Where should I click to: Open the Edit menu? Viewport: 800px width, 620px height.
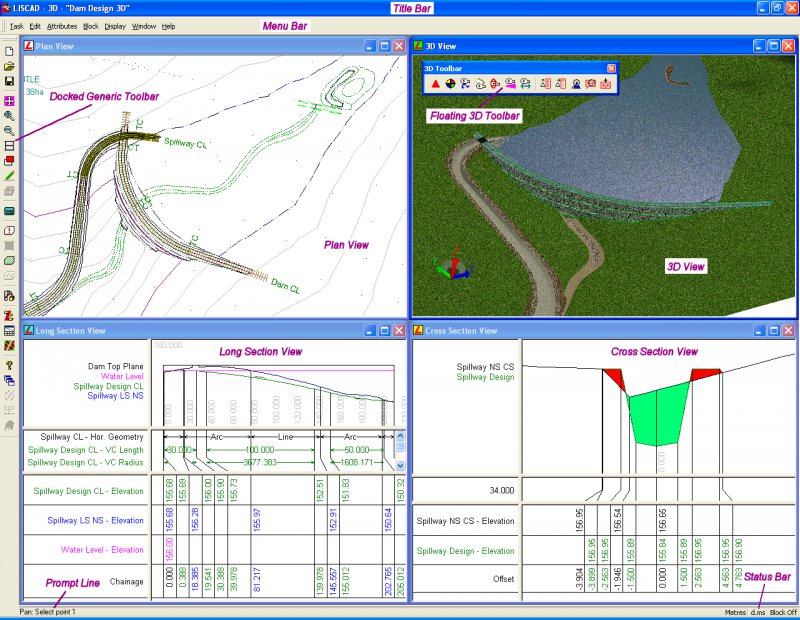point(35,26)
